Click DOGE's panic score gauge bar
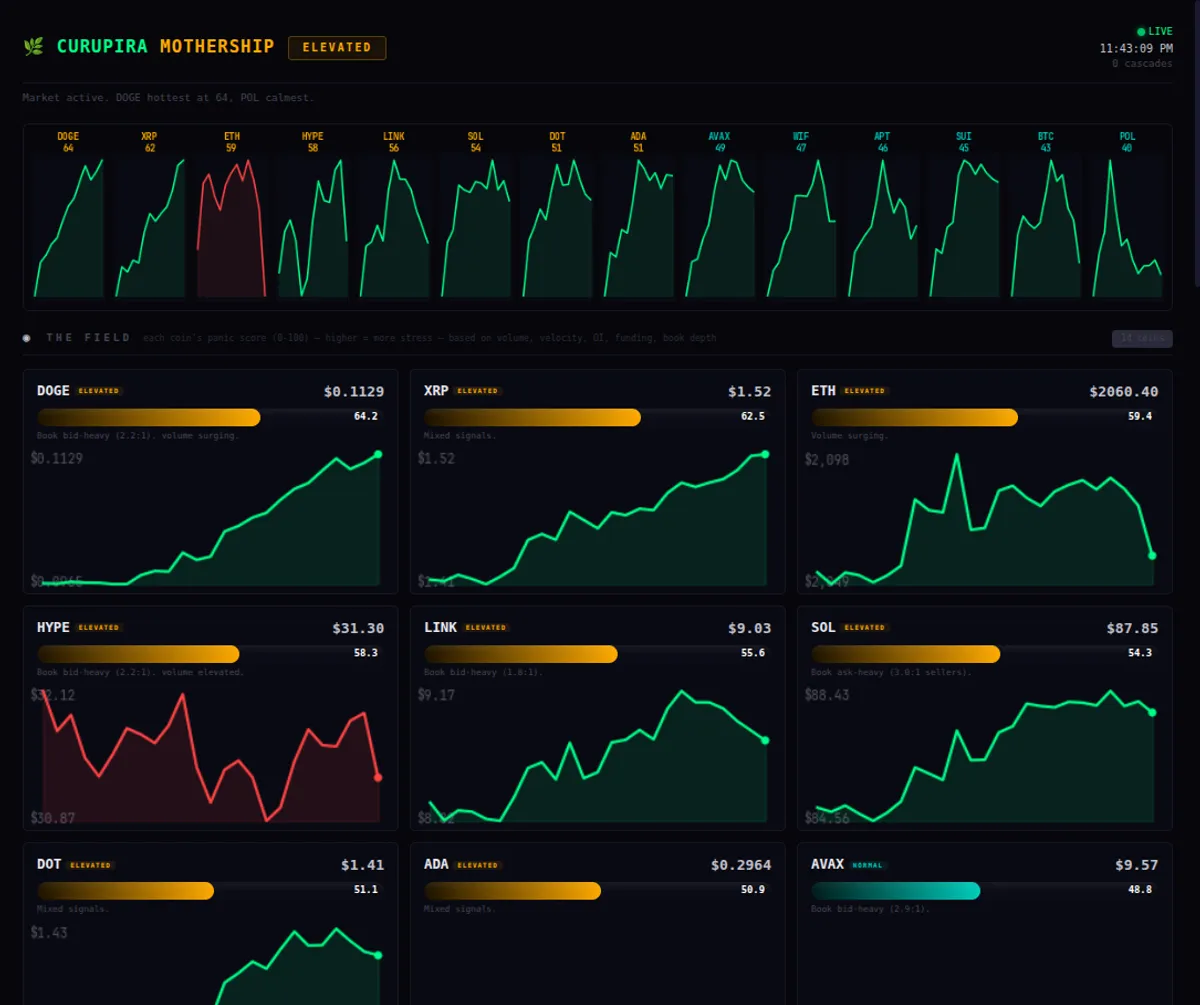1200x1005 pixels. (148, 417)
